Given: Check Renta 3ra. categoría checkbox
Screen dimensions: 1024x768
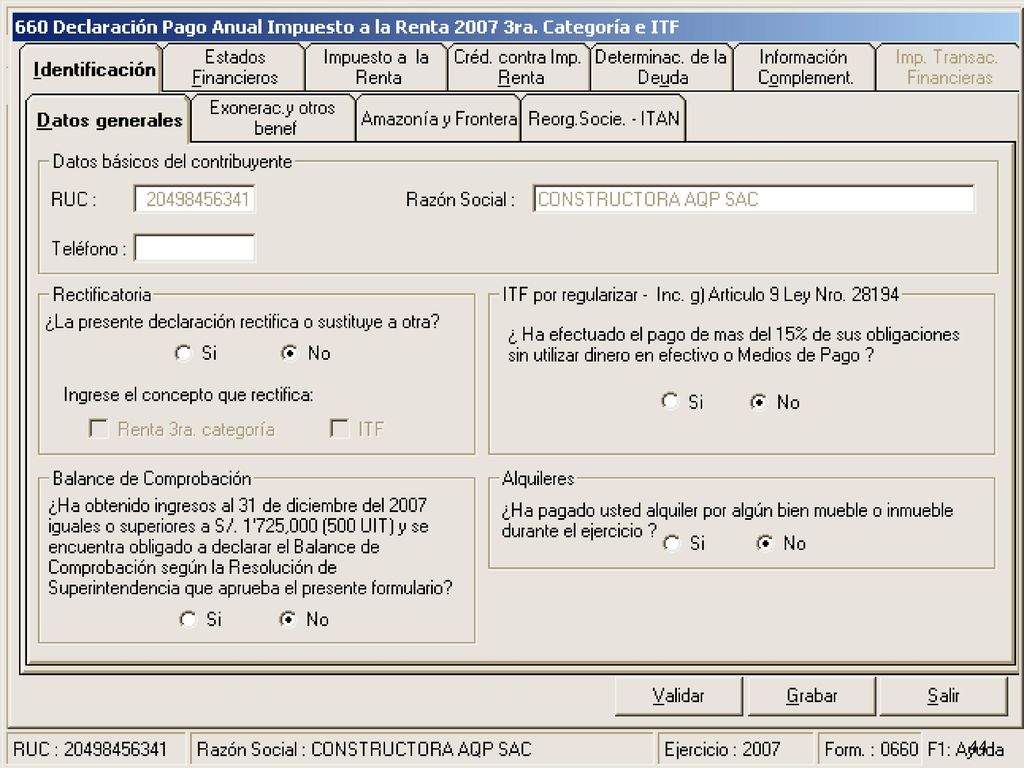Looking at the screenshot, I should pos(99,429).
